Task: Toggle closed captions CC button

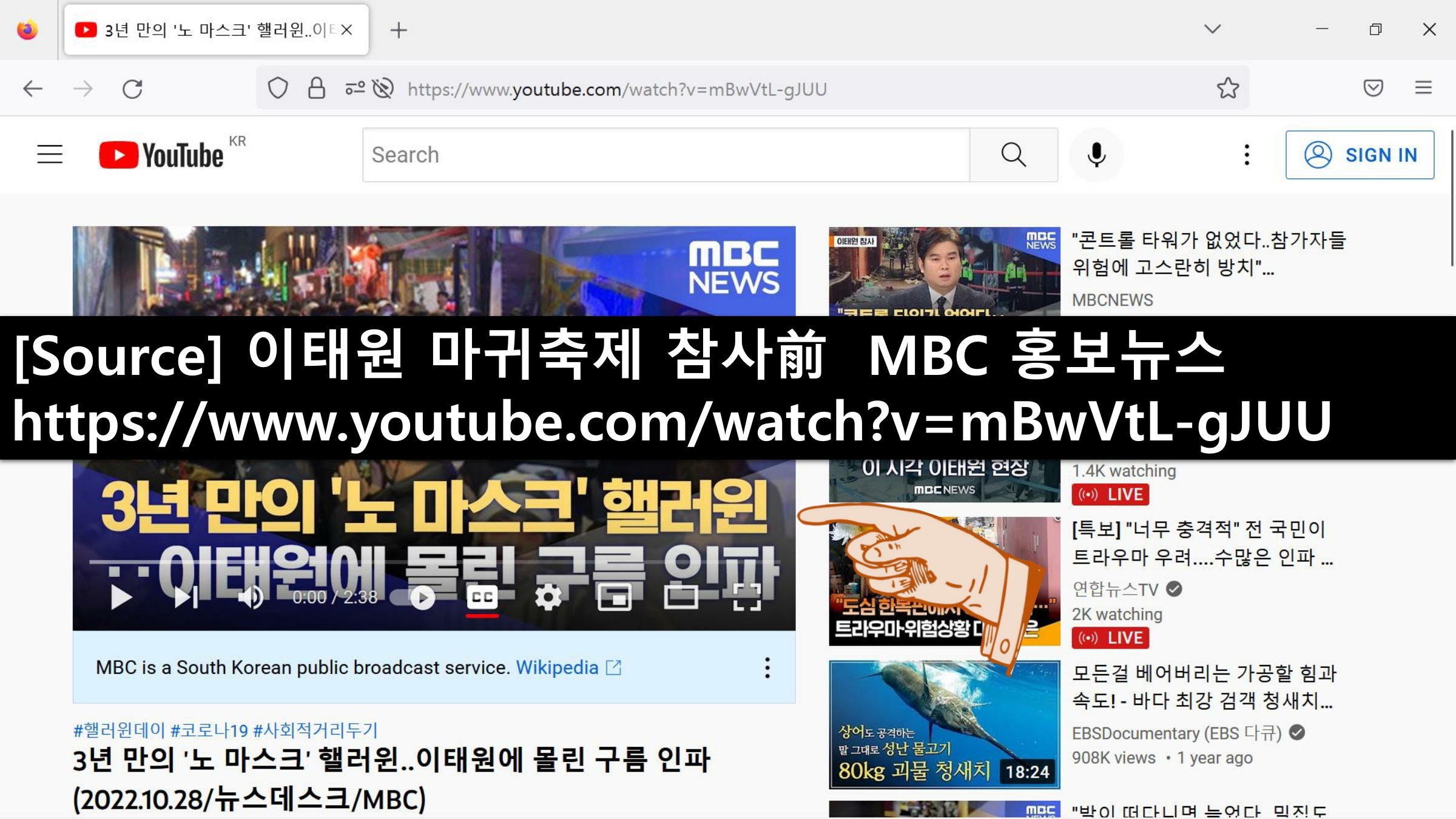Action: (x=482, y=598)
